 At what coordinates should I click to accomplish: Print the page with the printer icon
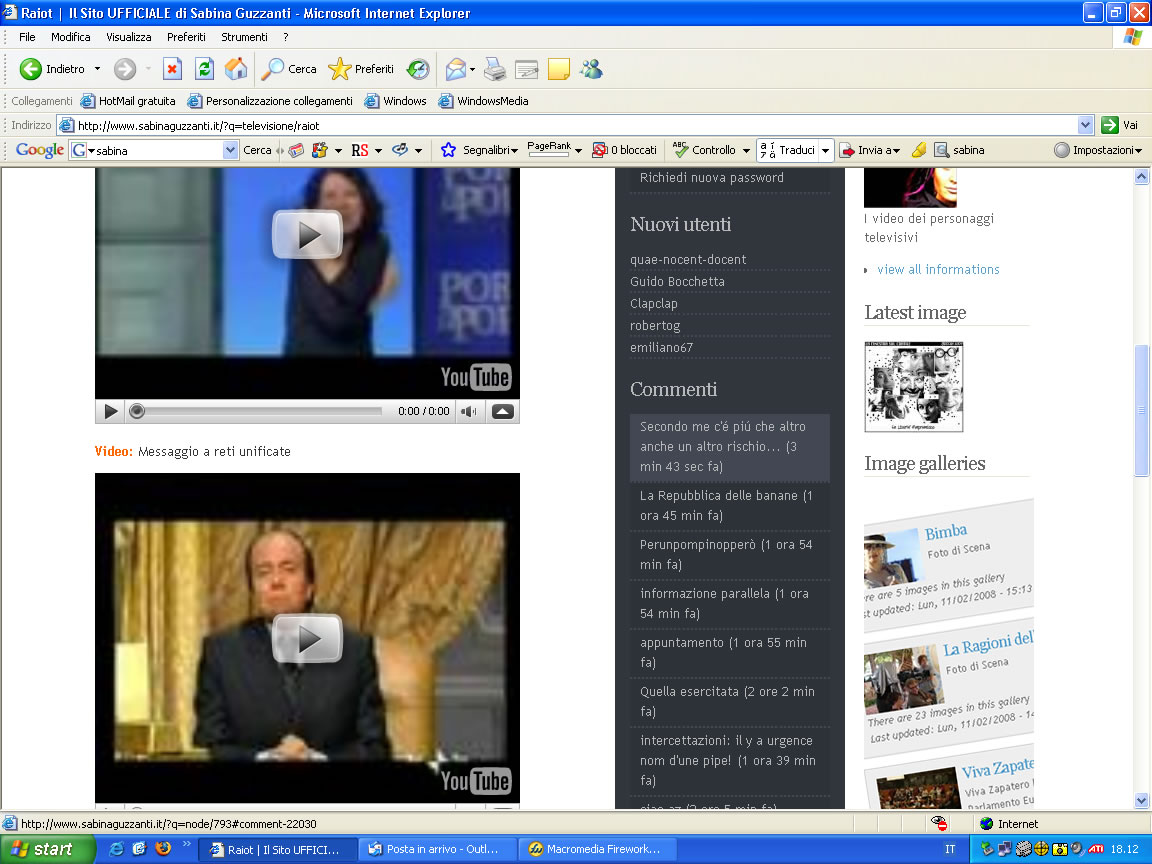click(495, 69)
